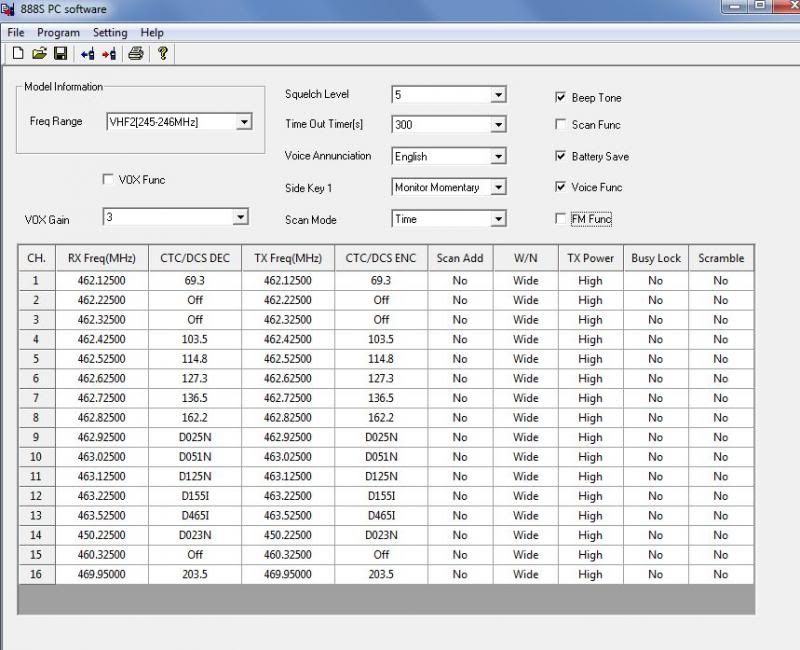The image size is (800, 650).
Task: Click TX Freq cell 462.42500 in channel 4
Action: tap(288, 339)
